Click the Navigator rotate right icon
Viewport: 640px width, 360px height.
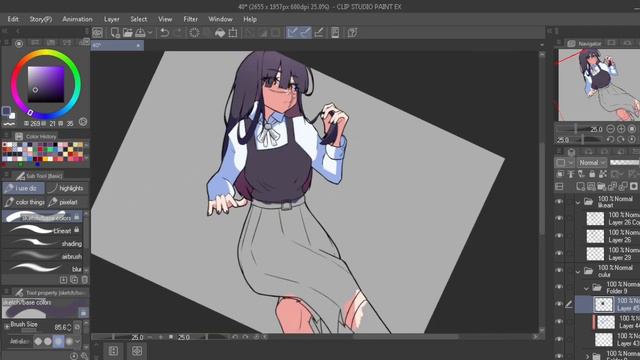621,140
